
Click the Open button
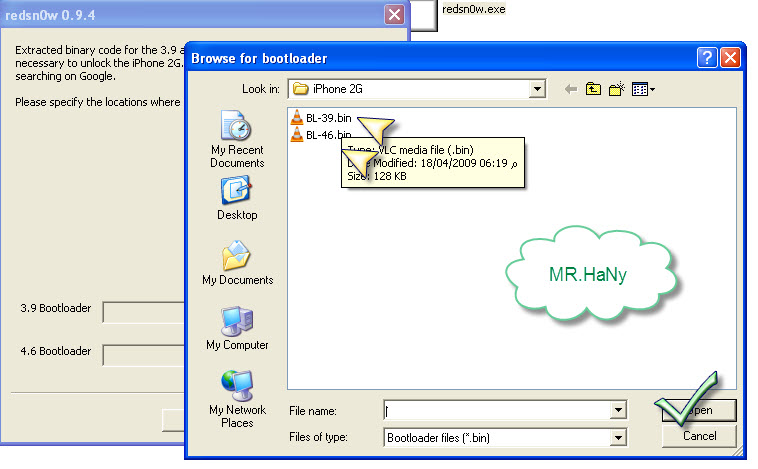pyautogui.click(x=700, y=410)
